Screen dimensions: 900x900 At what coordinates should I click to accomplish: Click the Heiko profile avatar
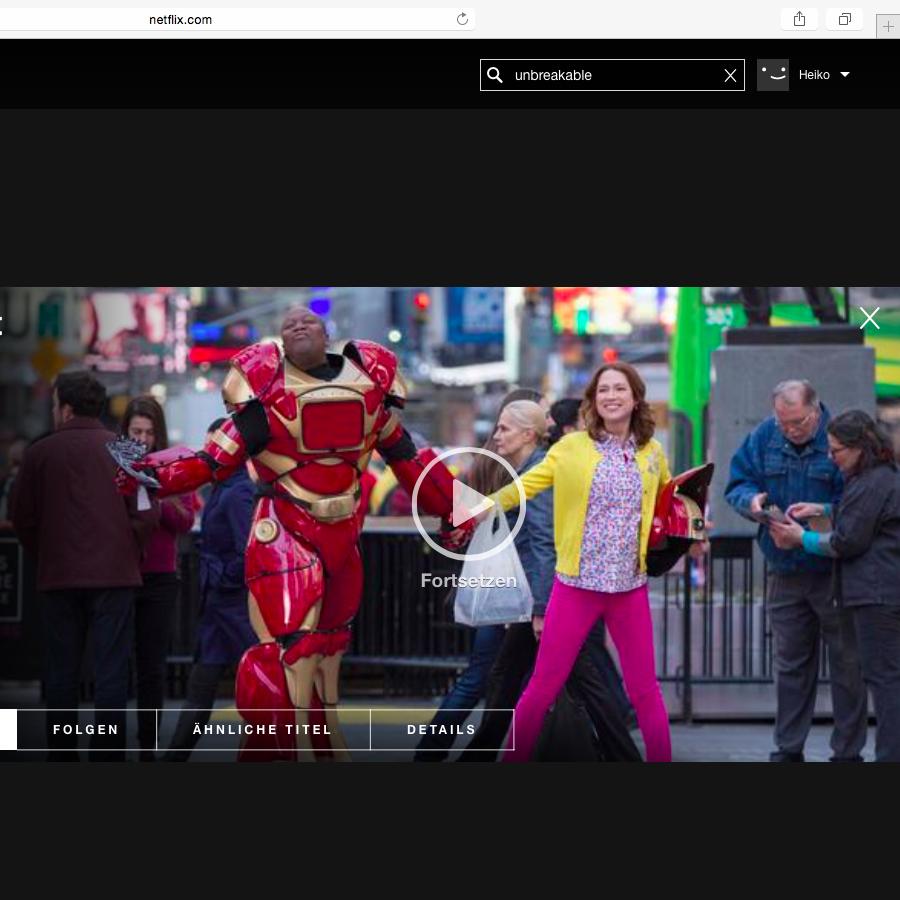[x=773, y=75]
